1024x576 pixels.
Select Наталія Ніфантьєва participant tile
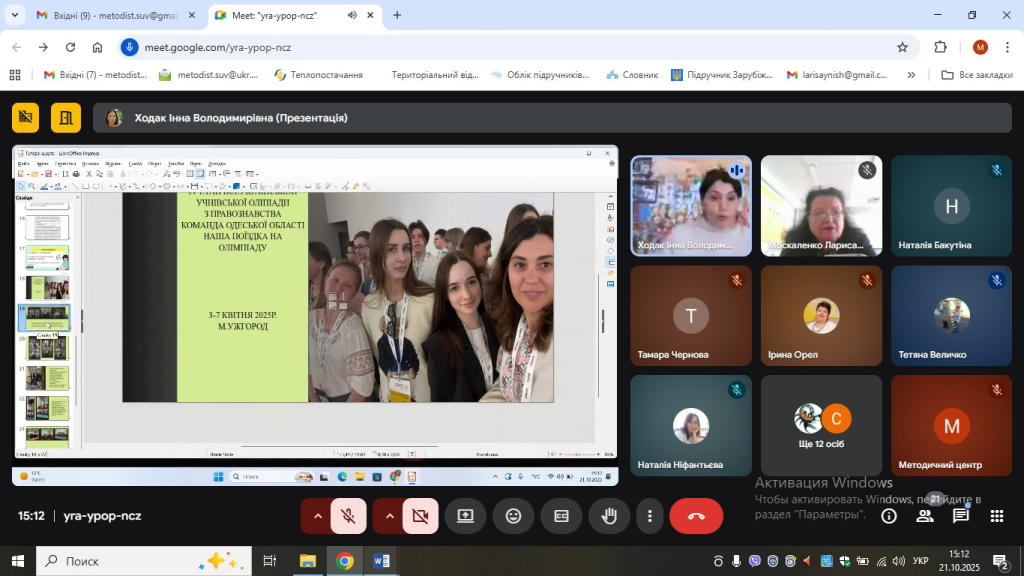[691, 426]
